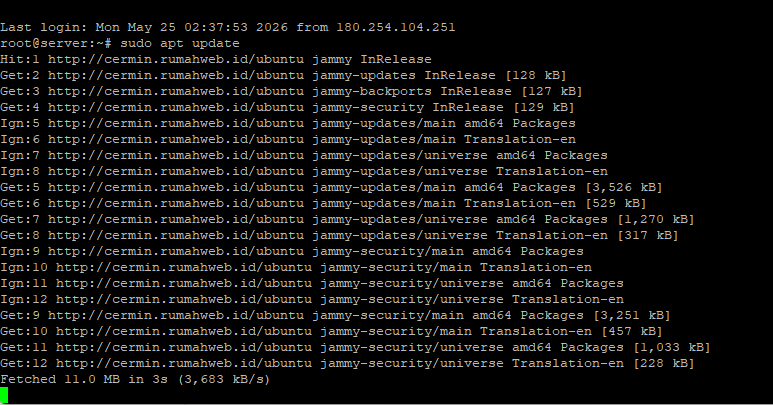Click the 'Get:12' line with 228 kB
This screenshot has width=773, height=405.
tap(347, 364)
